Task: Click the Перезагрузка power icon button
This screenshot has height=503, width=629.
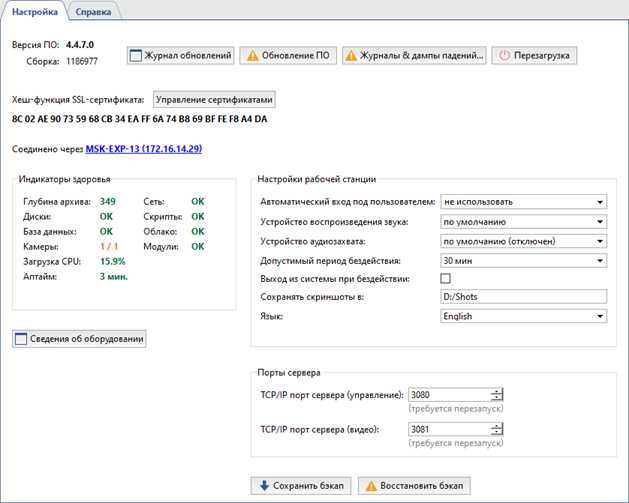Action: pyautogui.click(x=535, y=55)
